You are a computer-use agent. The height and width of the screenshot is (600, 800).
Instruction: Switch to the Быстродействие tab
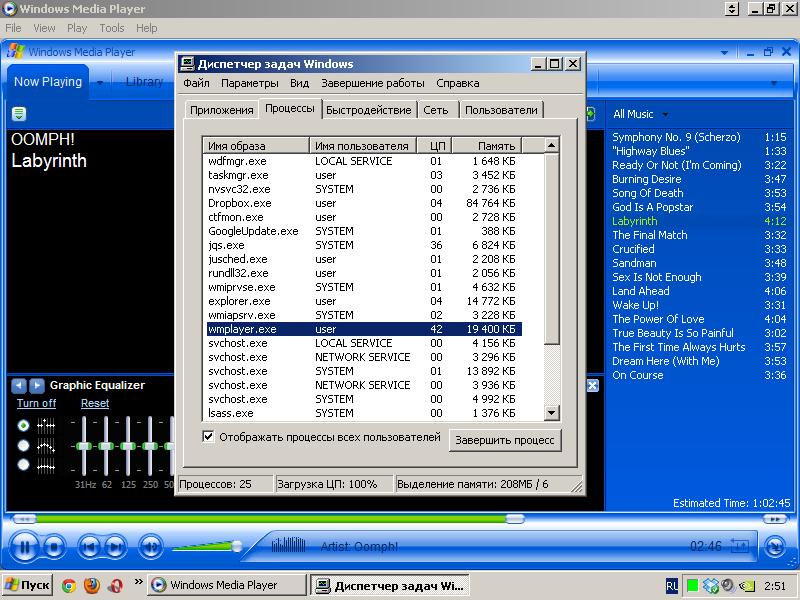368,110
